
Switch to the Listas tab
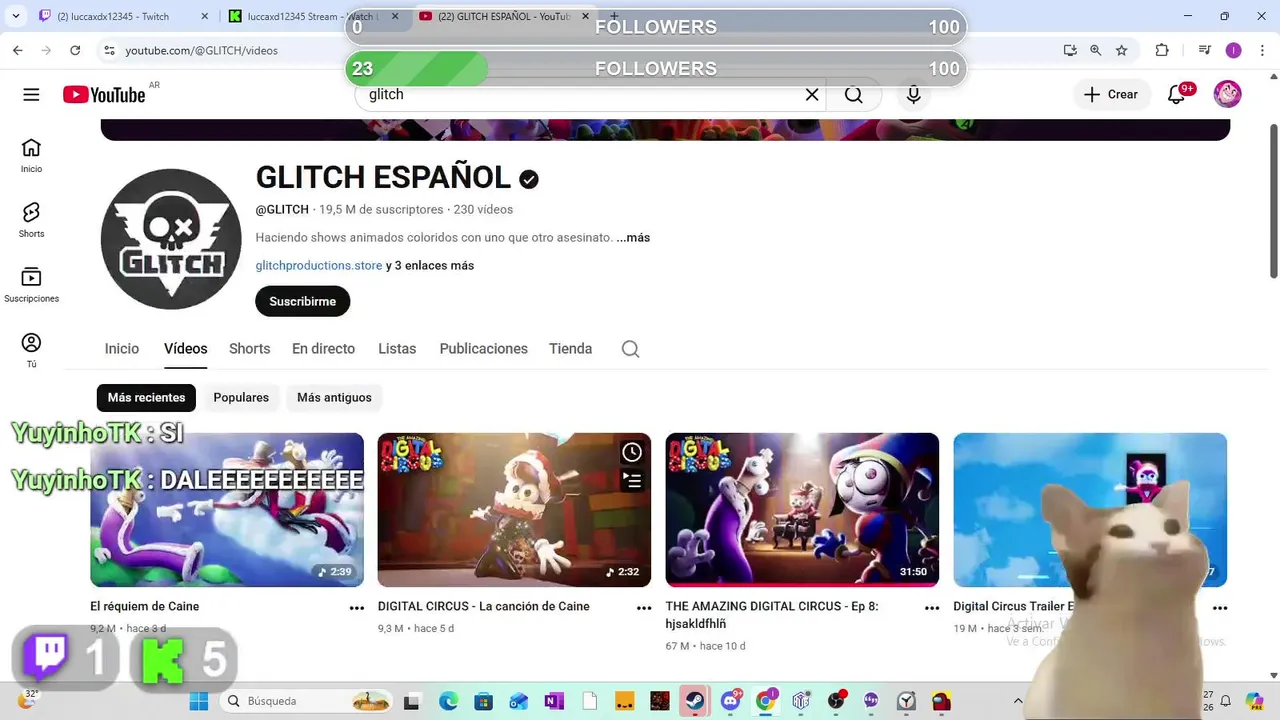pos(397,349)
